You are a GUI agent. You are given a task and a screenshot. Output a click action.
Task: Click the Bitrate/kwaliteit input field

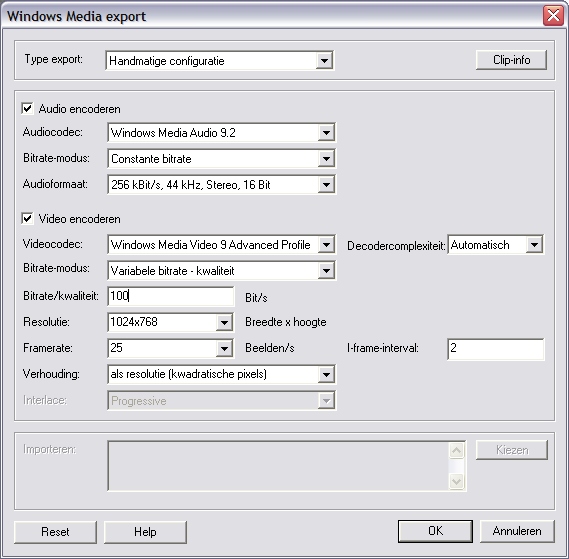click(171, 296)
